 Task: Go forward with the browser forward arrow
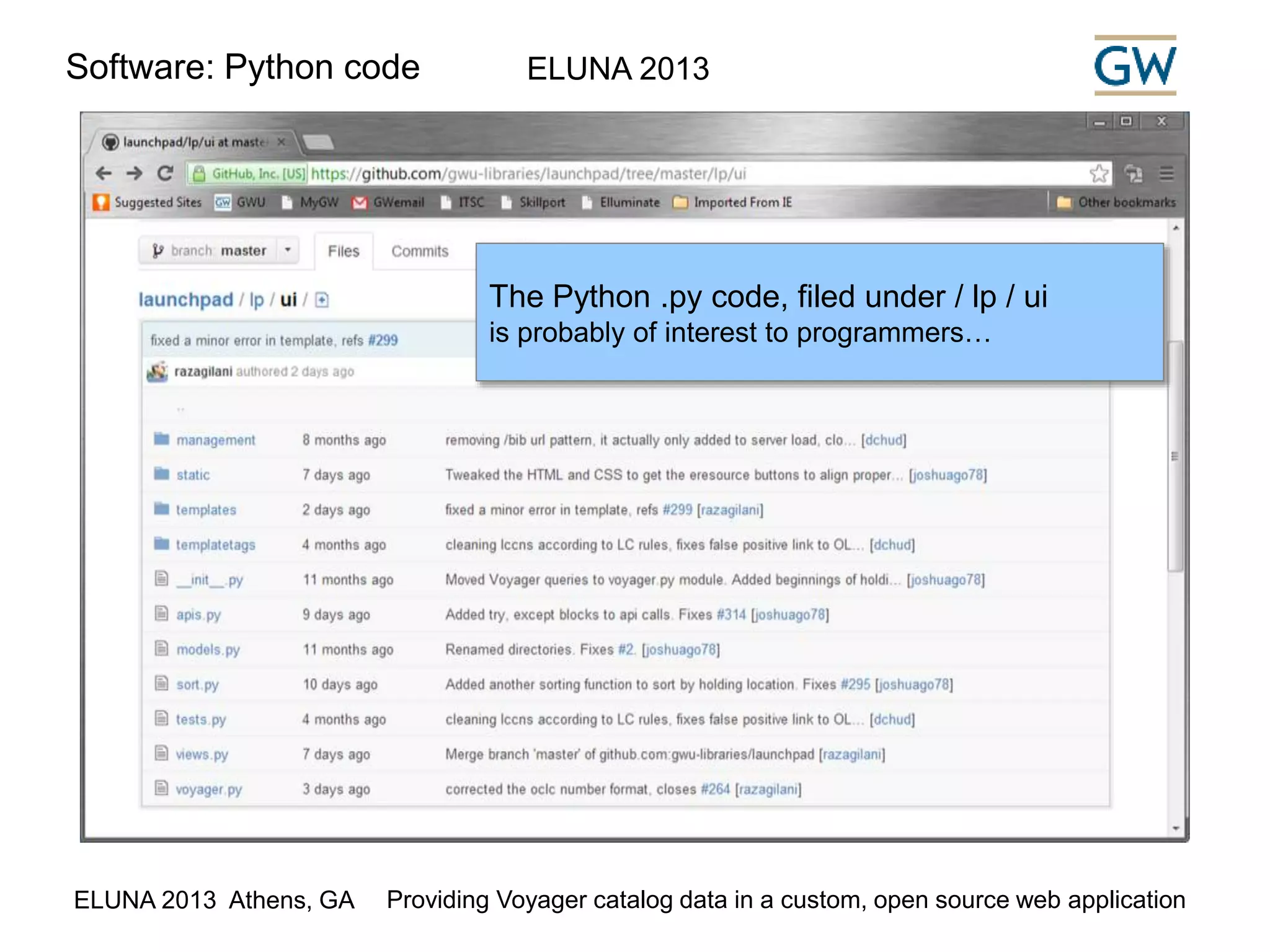[134, 174]
